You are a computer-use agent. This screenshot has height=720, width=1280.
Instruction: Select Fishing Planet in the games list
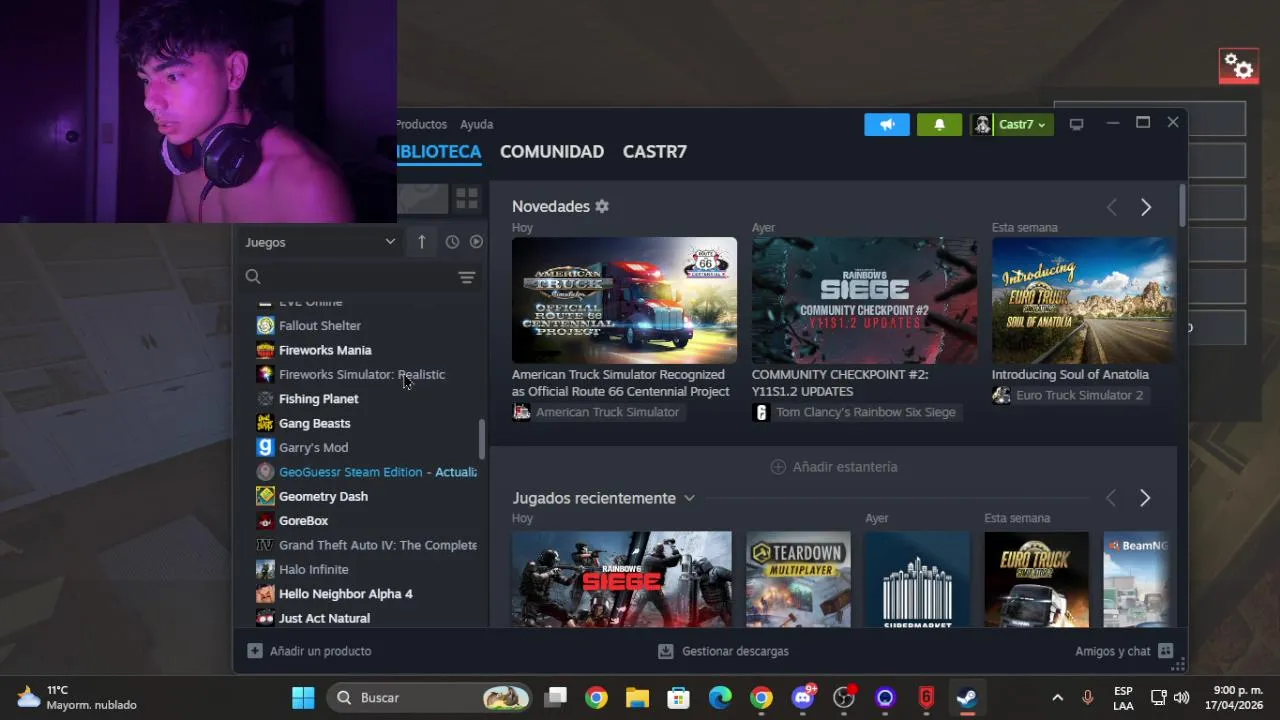tap(318, 399)
